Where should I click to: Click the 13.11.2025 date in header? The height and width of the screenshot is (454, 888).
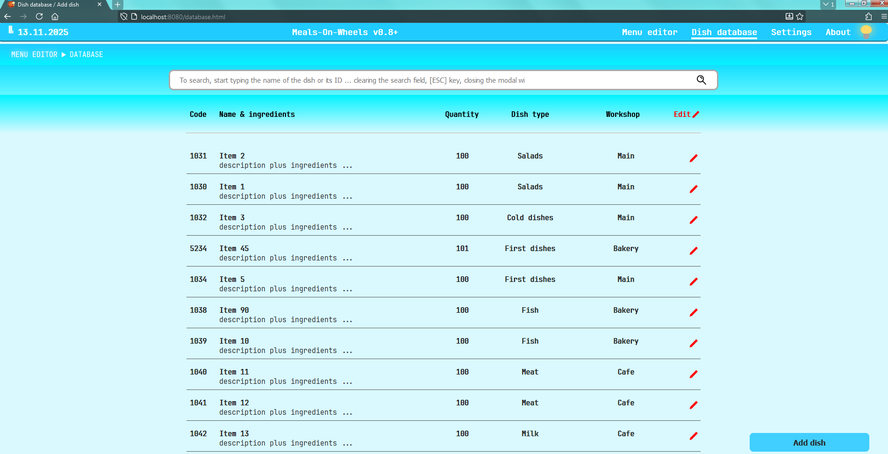(x=46, y=33)
